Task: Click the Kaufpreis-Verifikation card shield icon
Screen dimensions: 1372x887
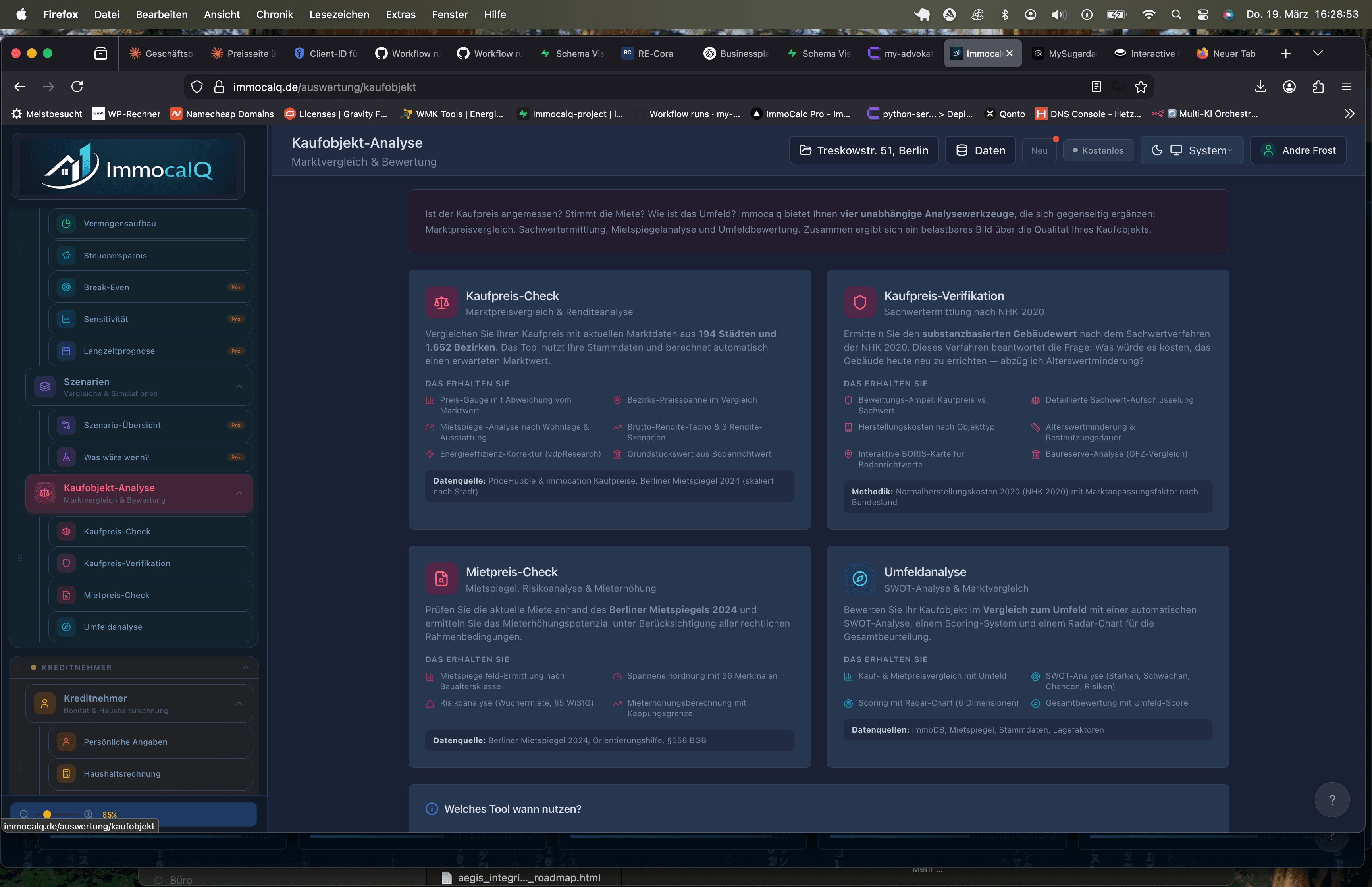Action: 860,303
